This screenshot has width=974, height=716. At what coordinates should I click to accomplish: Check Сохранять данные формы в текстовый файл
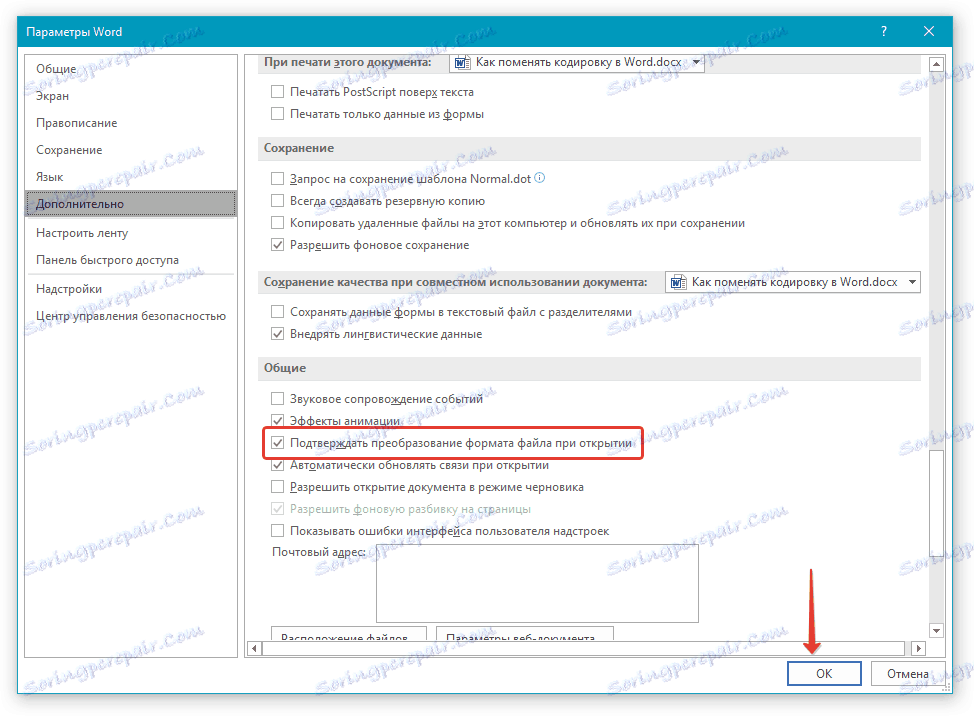[x=278, y=312]
